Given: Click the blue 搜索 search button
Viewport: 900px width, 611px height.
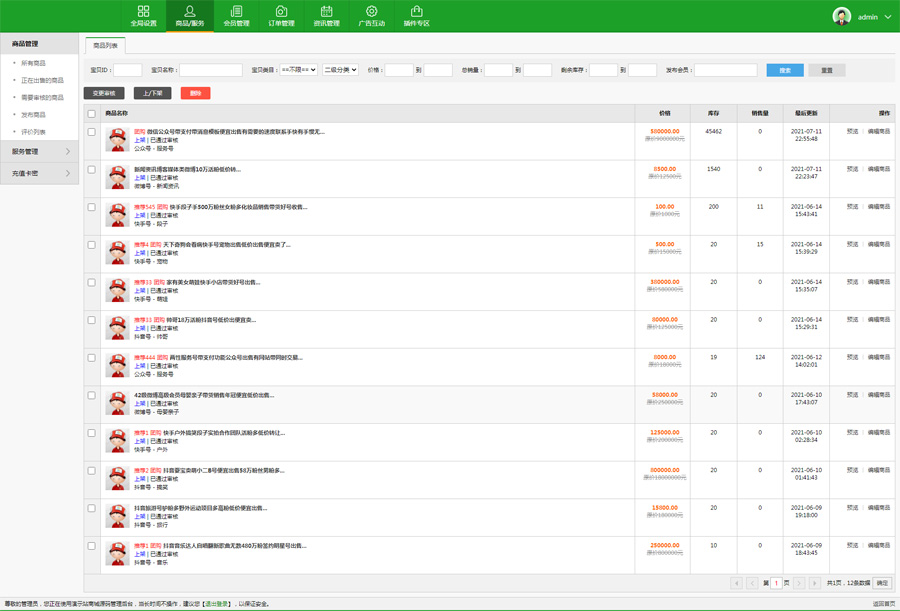Looking at the screenshot, I should [785, 70].
